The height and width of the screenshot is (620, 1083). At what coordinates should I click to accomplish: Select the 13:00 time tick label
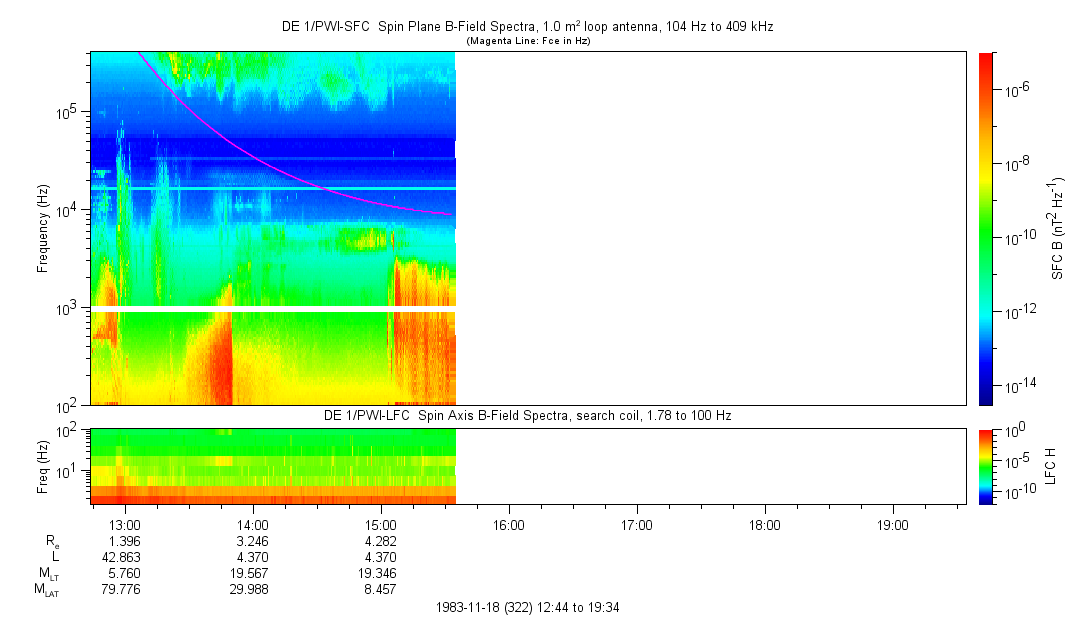coord(124,524)
